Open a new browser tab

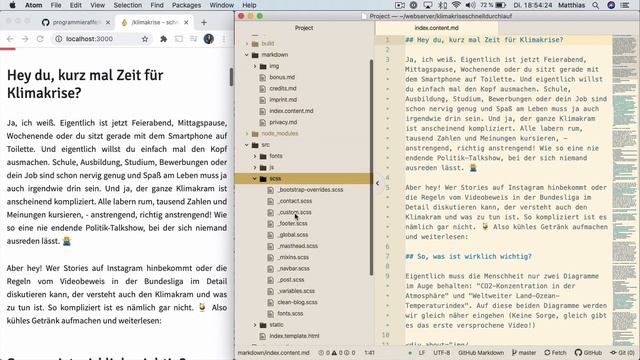204,22
